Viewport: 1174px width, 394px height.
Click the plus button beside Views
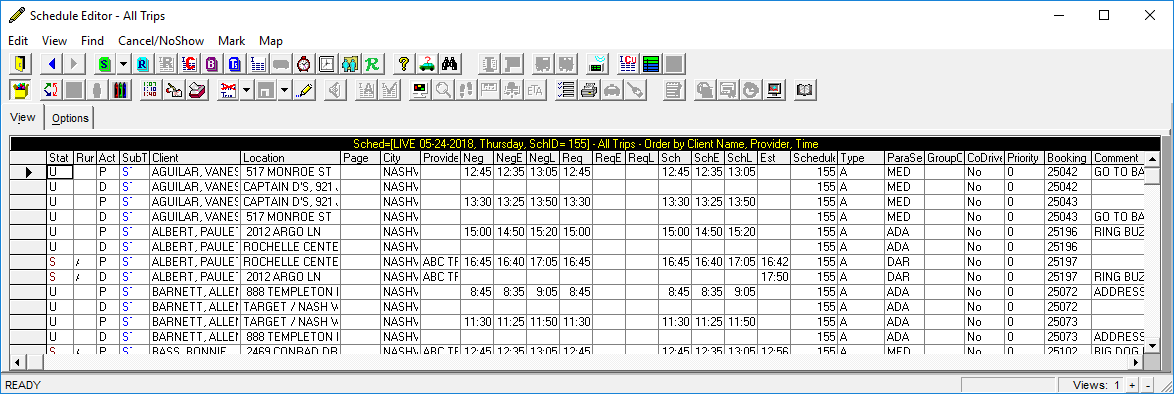(1132, 385)
